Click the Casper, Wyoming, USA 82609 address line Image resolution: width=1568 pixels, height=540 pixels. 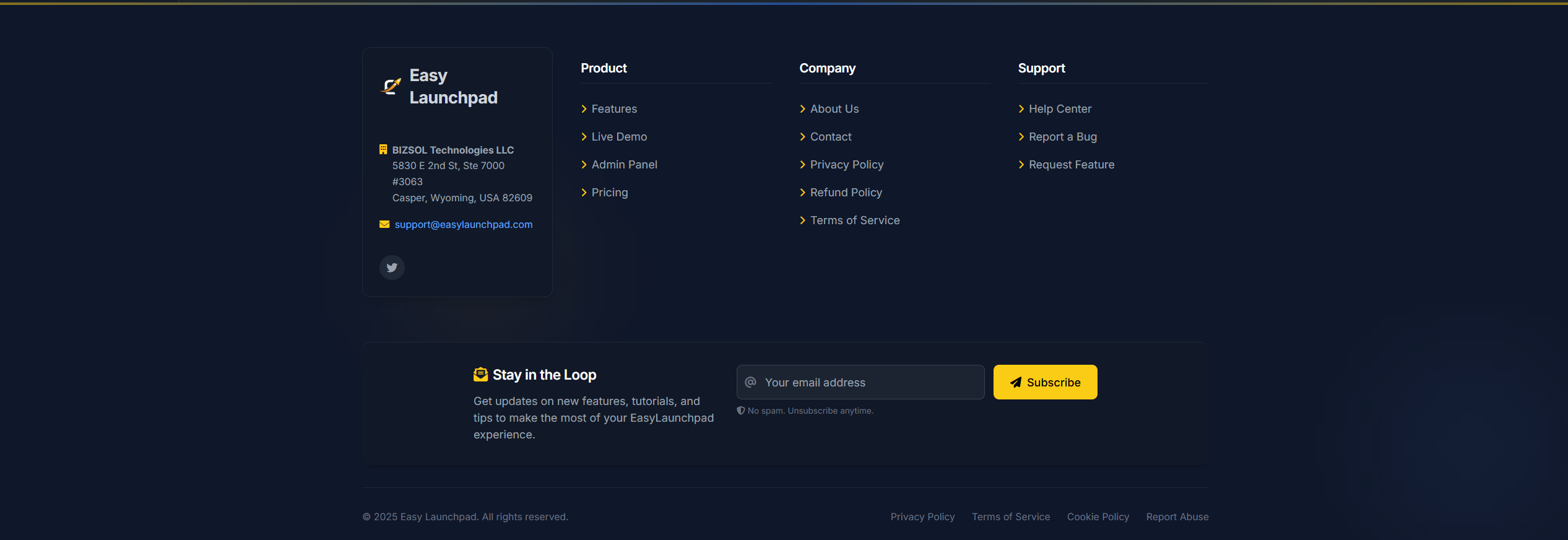click(x=462, y=198)
